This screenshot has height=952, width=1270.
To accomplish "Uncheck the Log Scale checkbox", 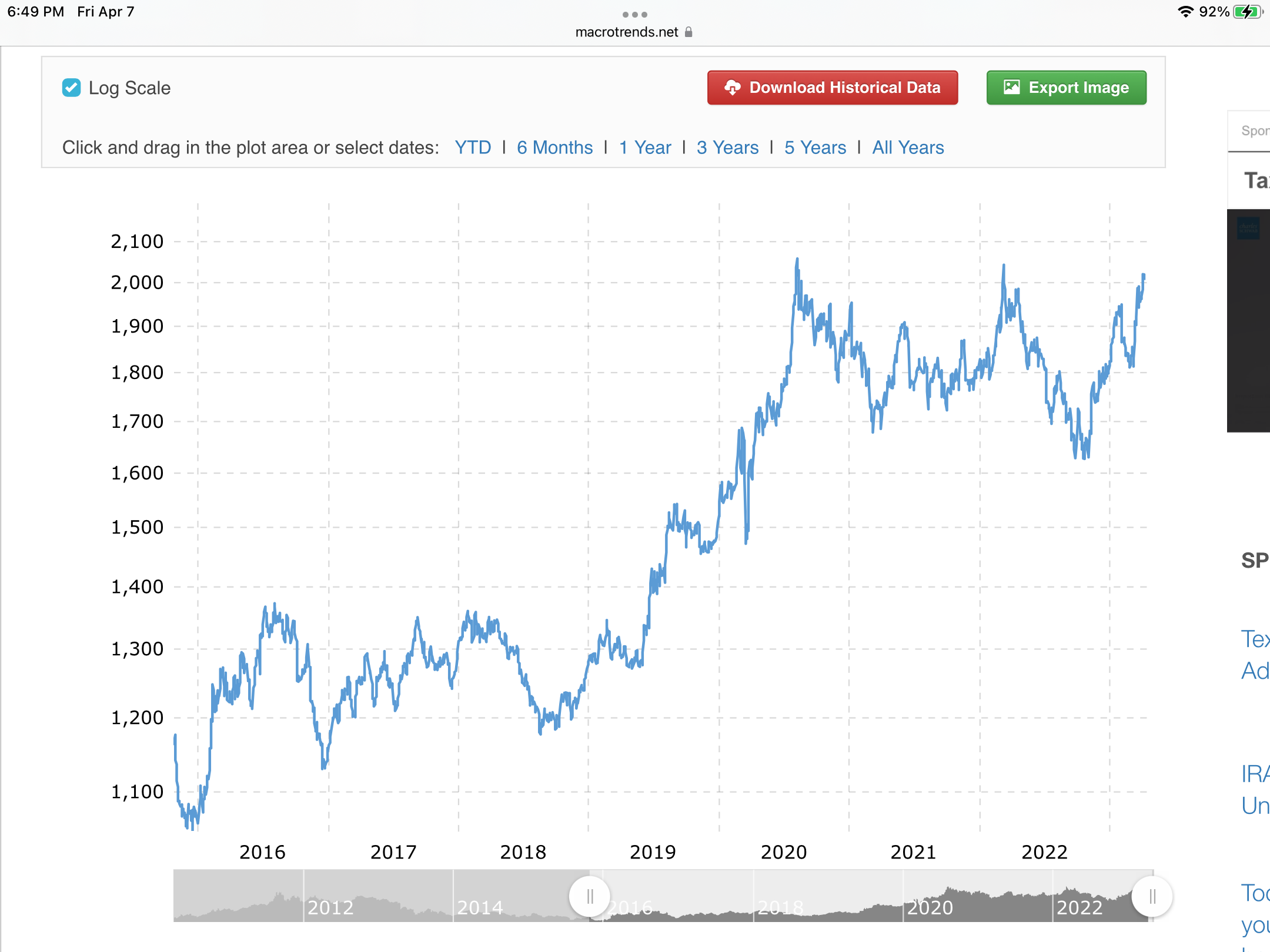I will coord(72,88).
